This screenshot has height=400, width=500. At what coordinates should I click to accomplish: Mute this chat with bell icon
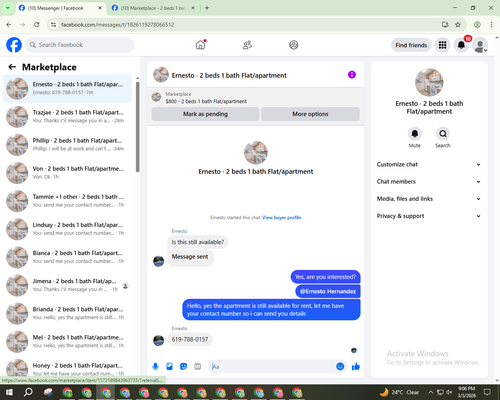(x=415, y=134)
